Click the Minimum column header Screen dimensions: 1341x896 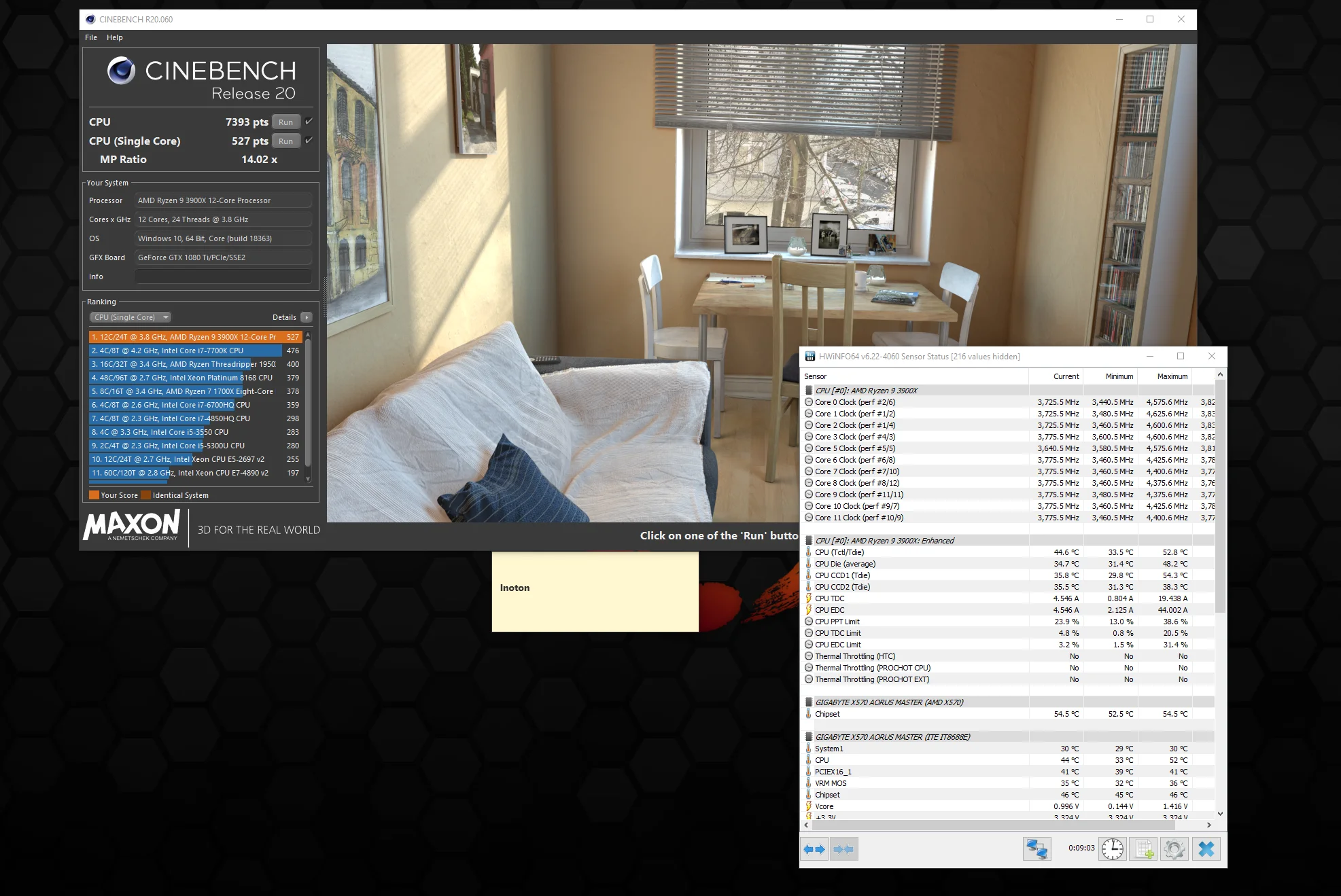point(1111,376)
